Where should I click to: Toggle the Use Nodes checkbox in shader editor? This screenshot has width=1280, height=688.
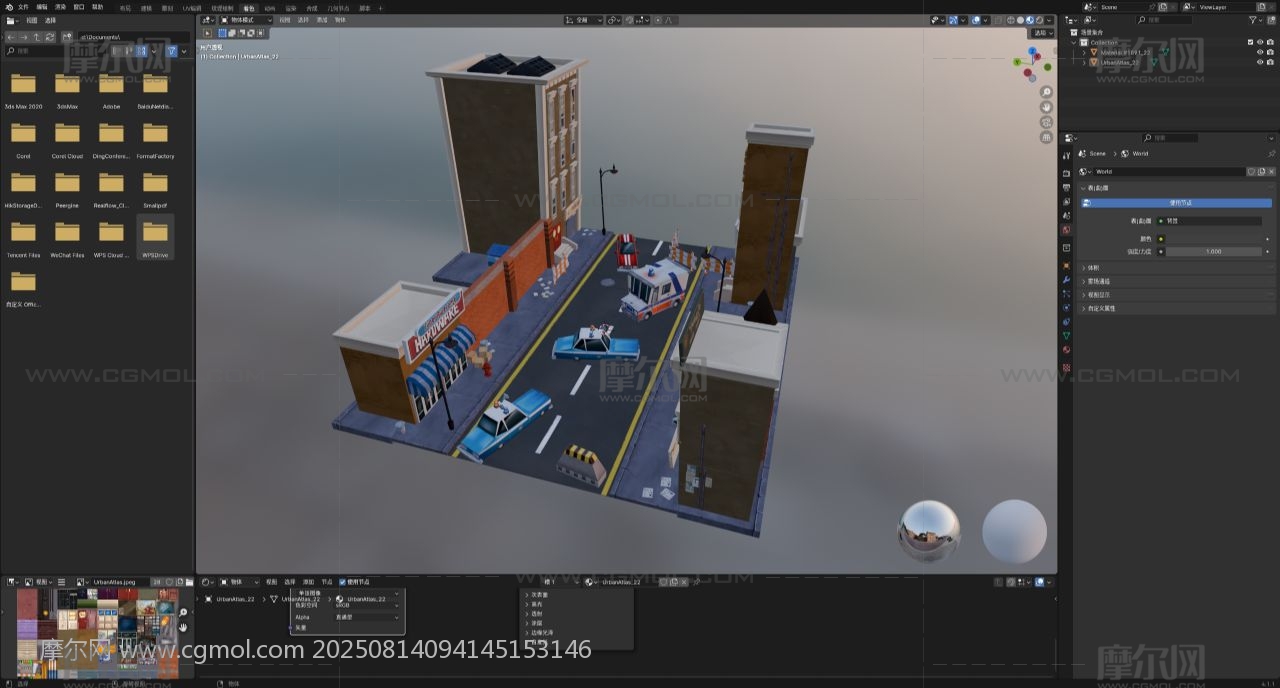point(343,582)
